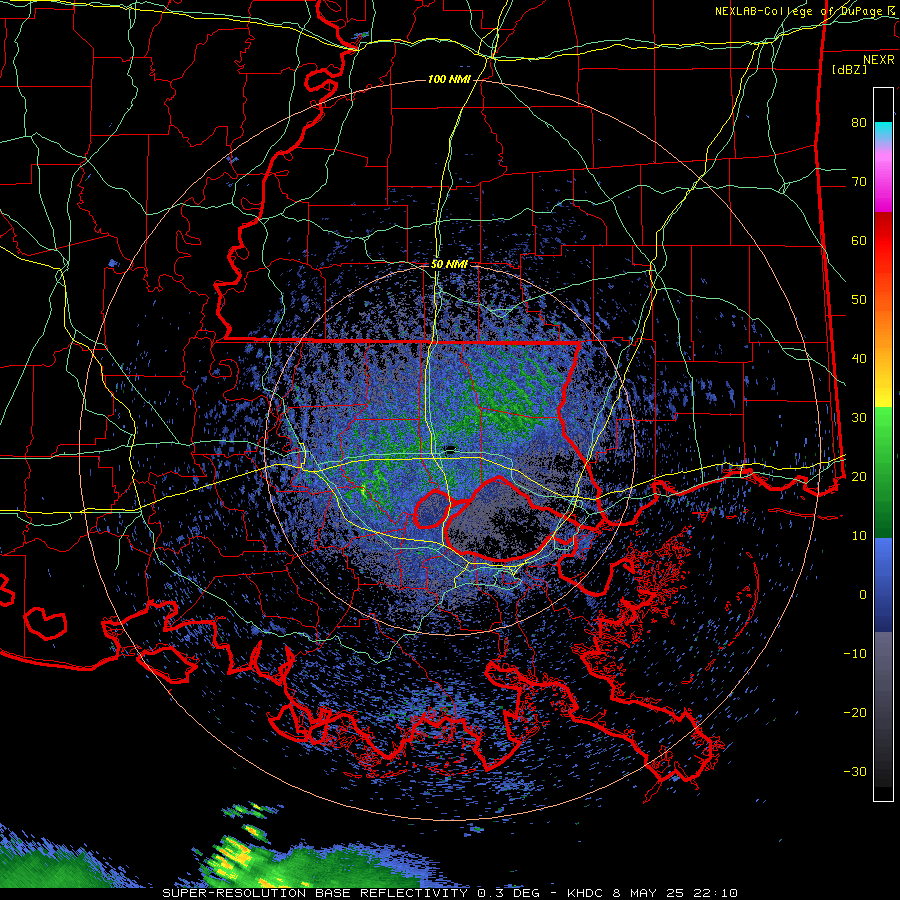Screen dimensions: 900x900
Task: Click the 10 value on the dBZ scale
Action: (859, 536)
